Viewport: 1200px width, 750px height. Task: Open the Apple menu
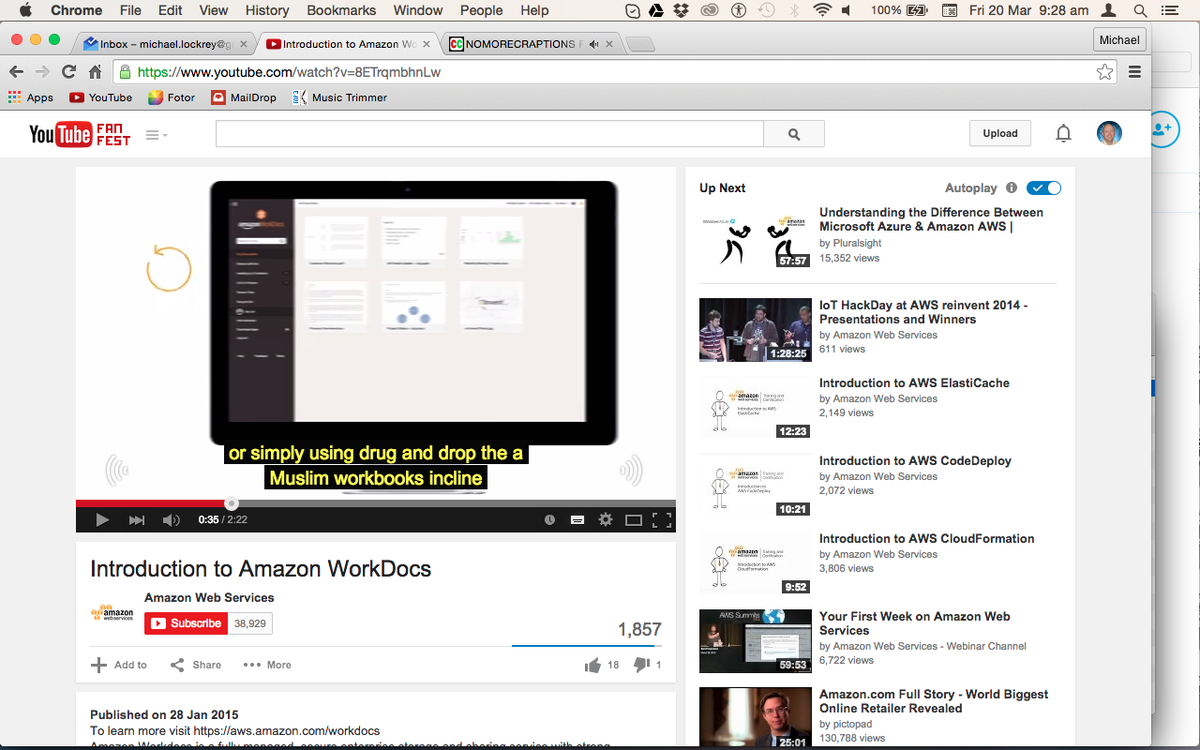tap(26, 10)
